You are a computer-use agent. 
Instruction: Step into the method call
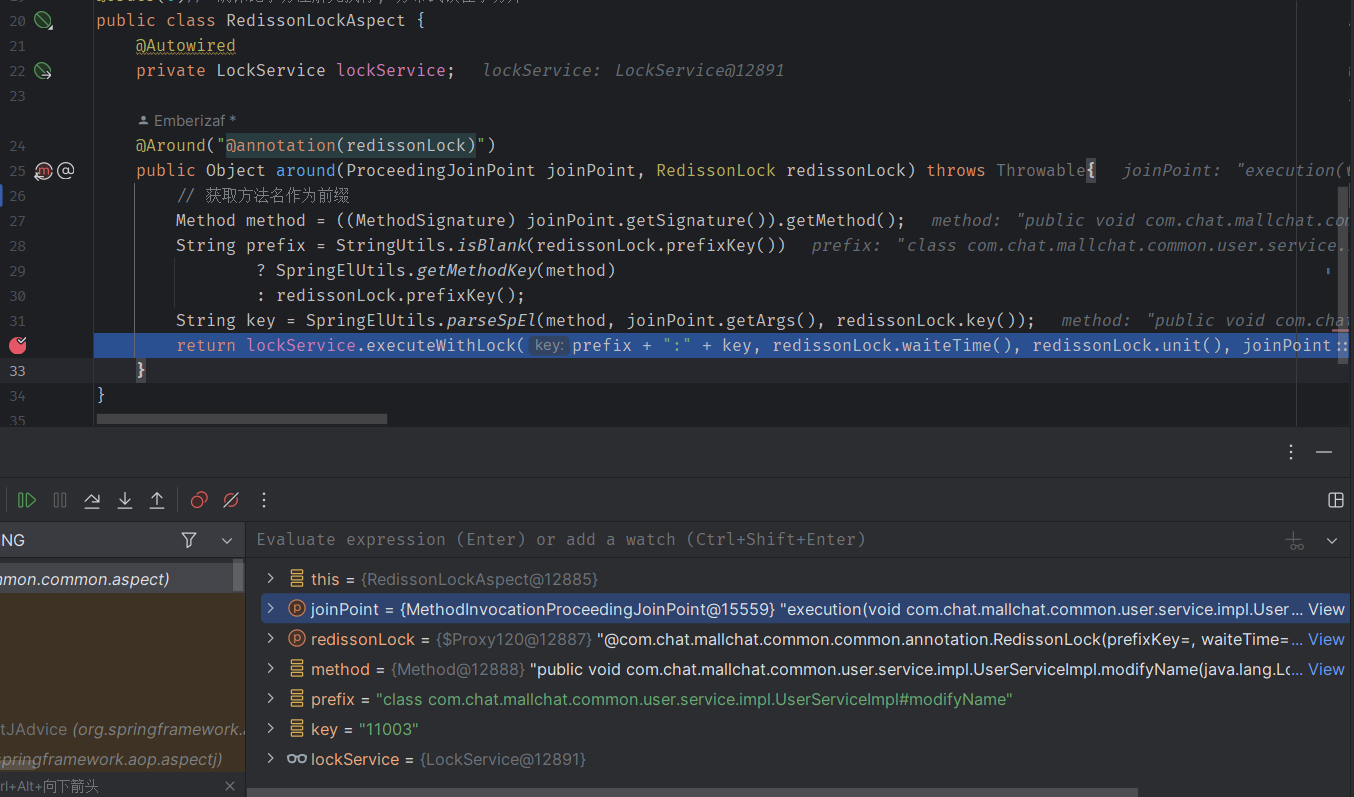click(125, 500)
